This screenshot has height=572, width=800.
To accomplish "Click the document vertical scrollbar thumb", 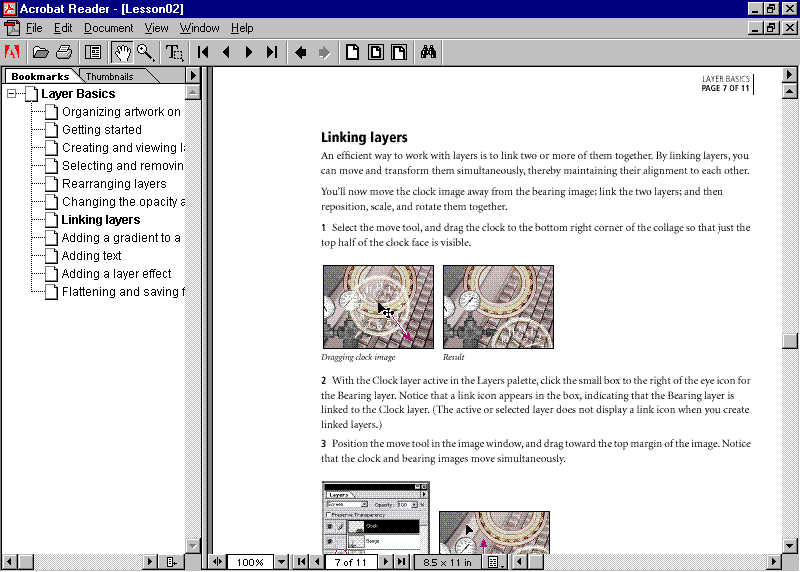I will pyautogui.click(x=789, y=341).
